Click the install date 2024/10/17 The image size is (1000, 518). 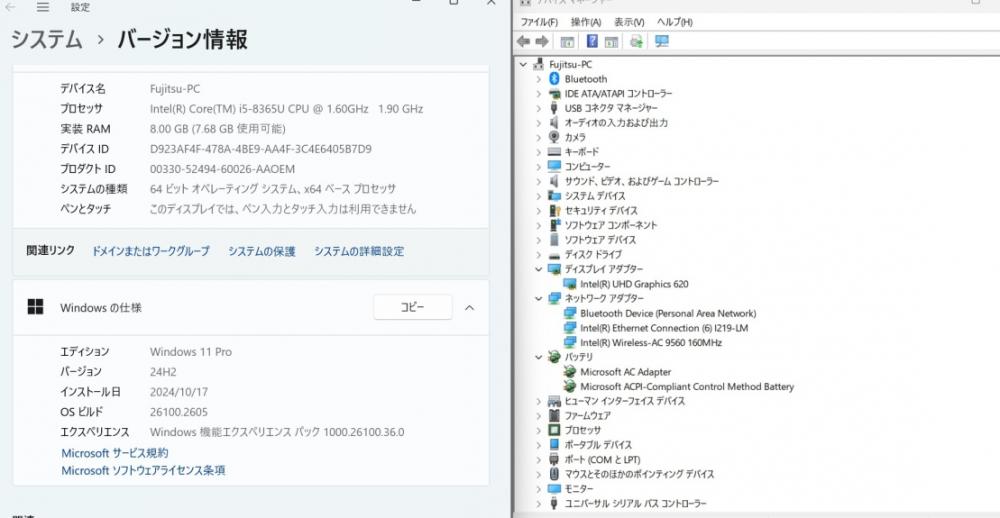coord(179,392)
